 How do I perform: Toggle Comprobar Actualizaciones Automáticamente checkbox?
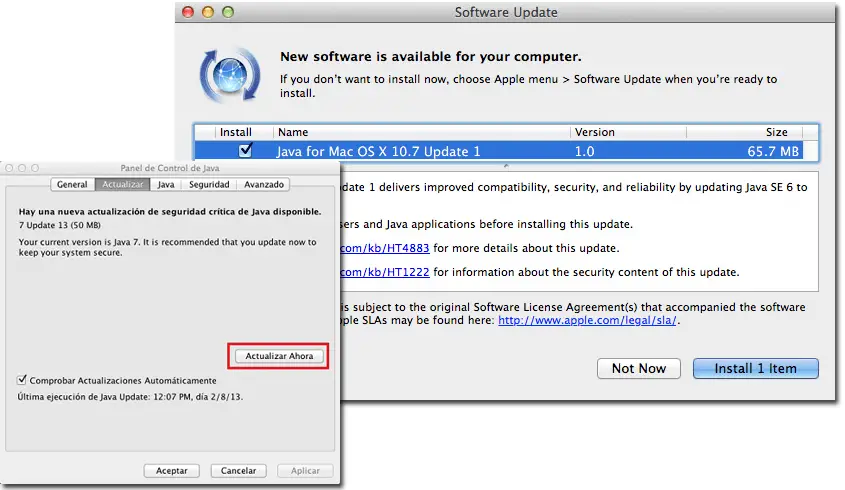click(x=22, y=380)
